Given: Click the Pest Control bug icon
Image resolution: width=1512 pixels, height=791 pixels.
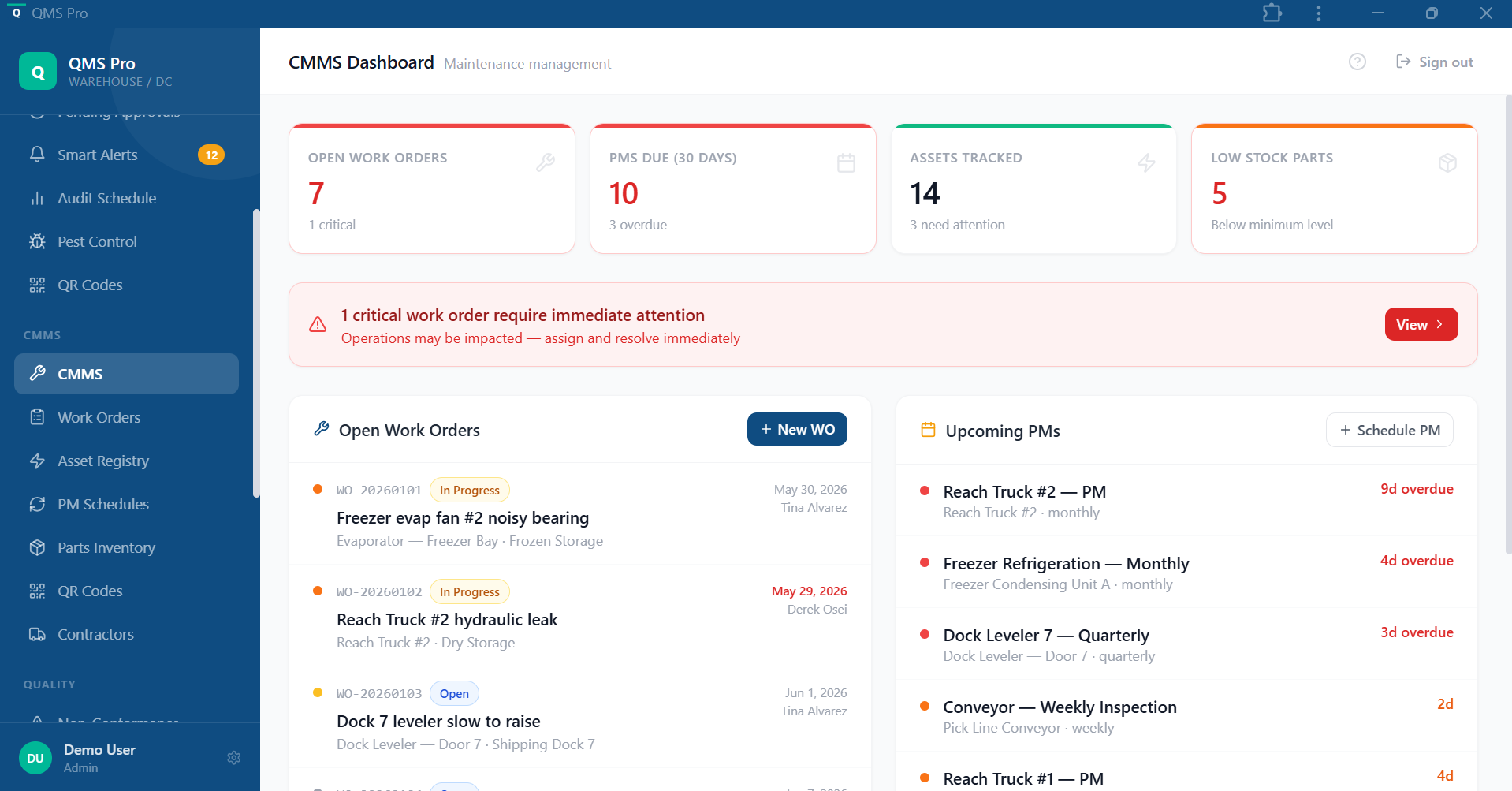Looking at the screenshot, I should click(x=37, y=241).
